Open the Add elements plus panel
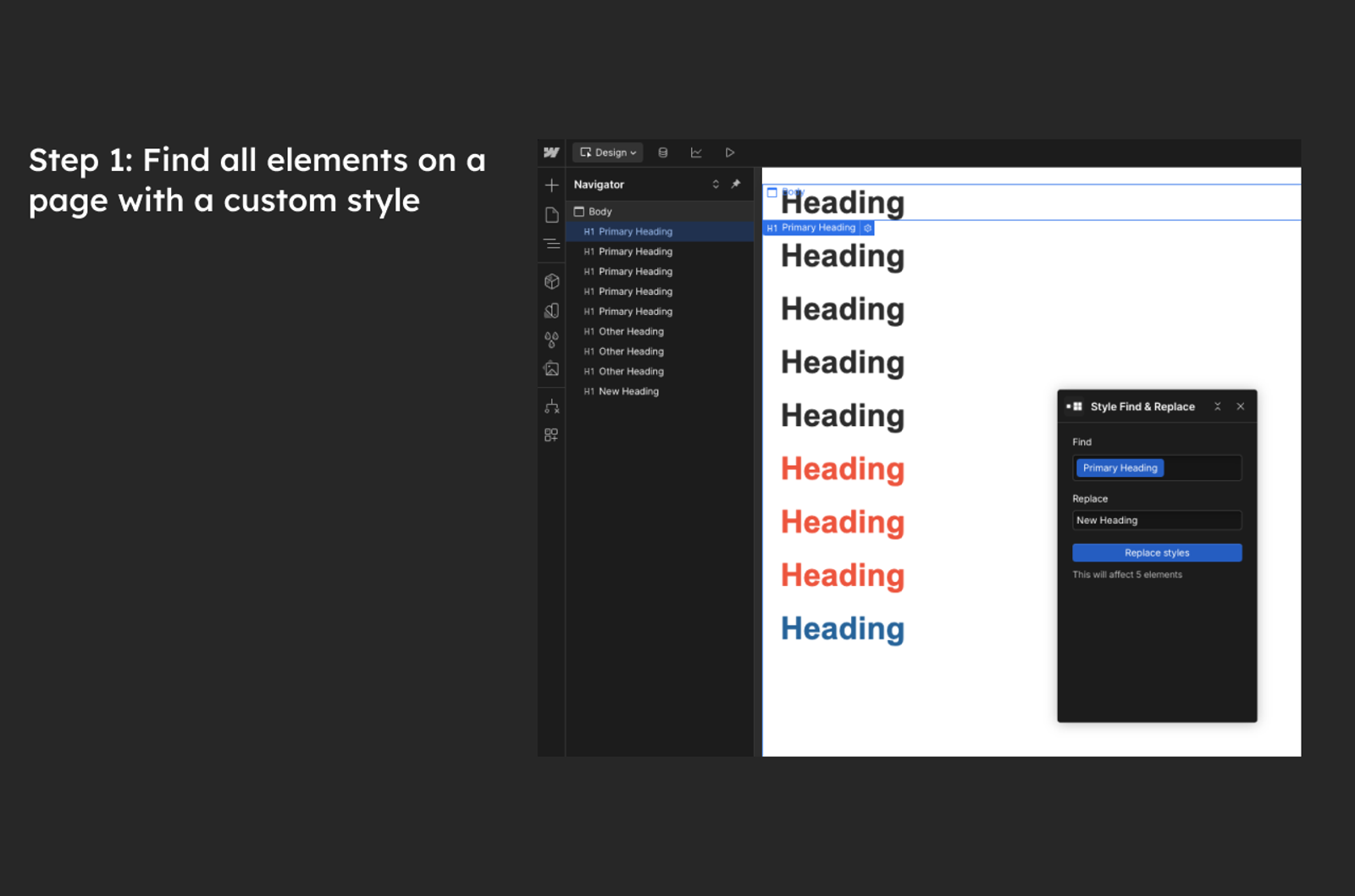This screenshot has height=896, width=1355. pyautogui.click(x=551, y=185)
